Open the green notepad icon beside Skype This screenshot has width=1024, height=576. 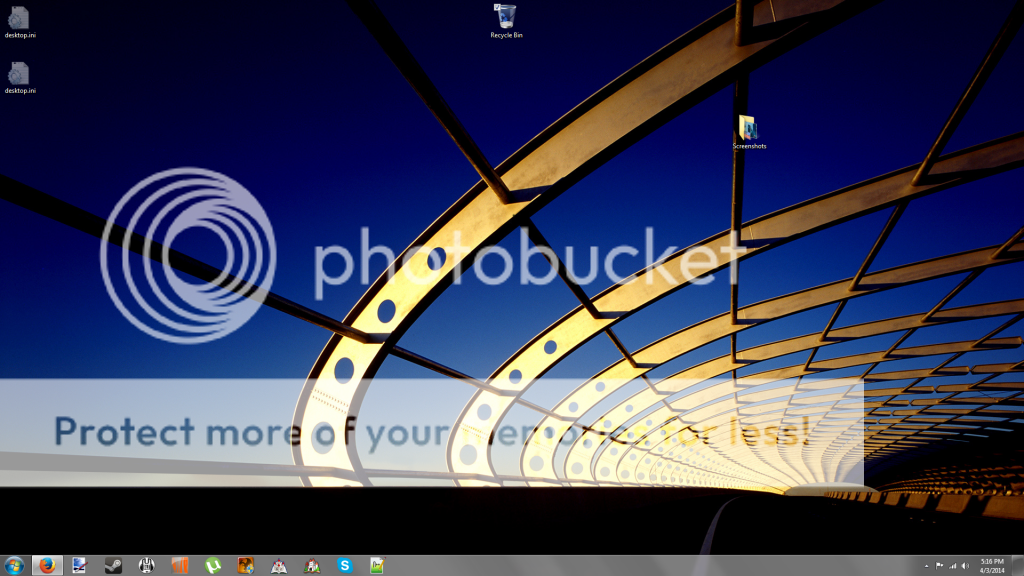point(377,566)
